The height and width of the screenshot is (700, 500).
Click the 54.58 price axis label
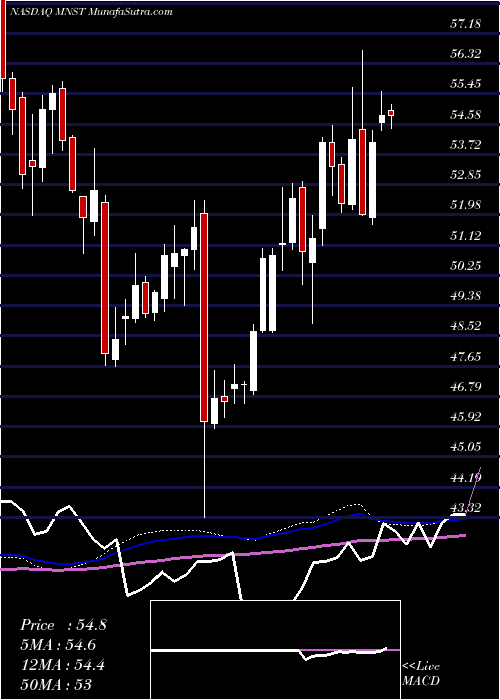click(466, 115)
